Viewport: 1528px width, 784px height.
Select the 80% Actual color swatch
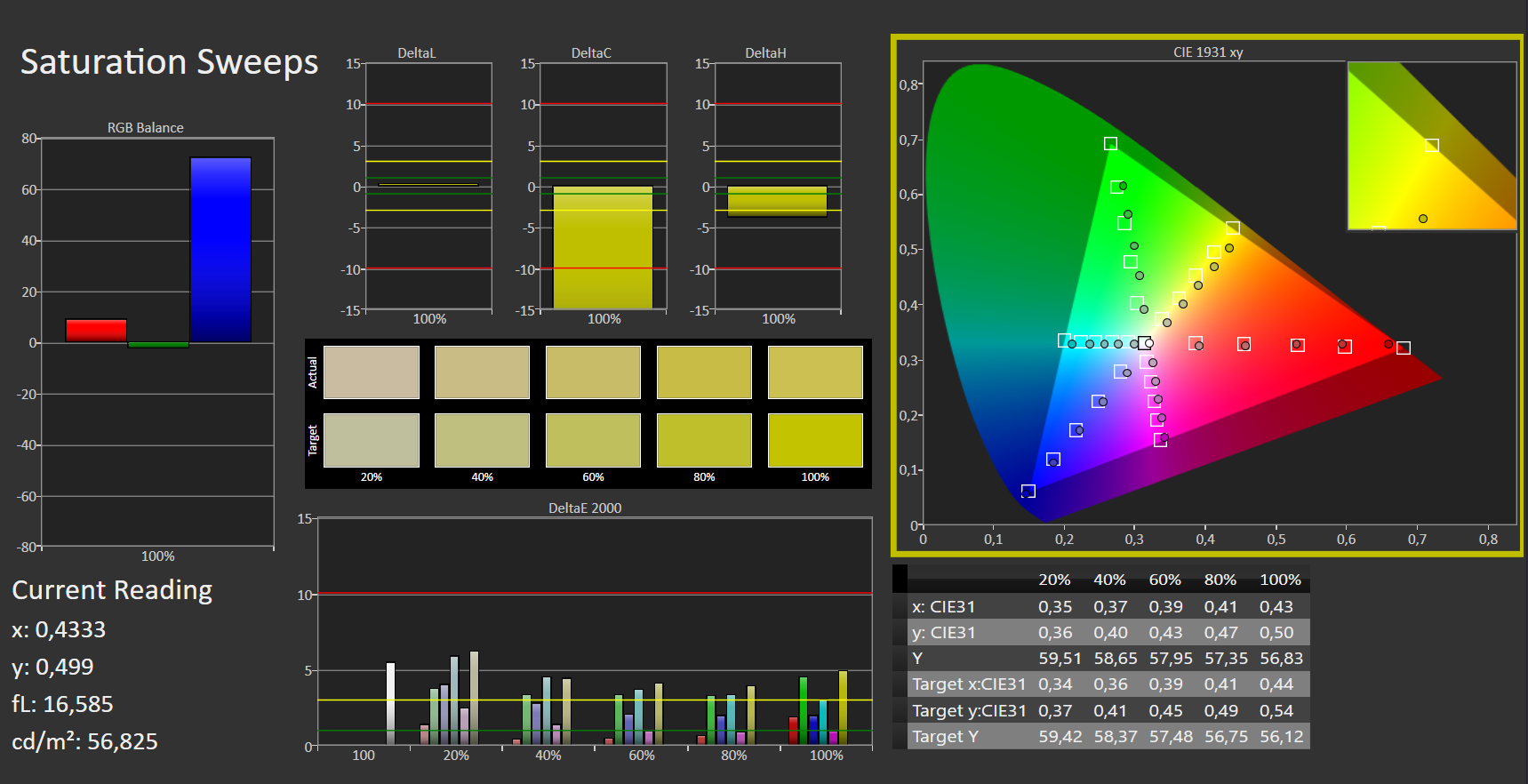(704, 372)
